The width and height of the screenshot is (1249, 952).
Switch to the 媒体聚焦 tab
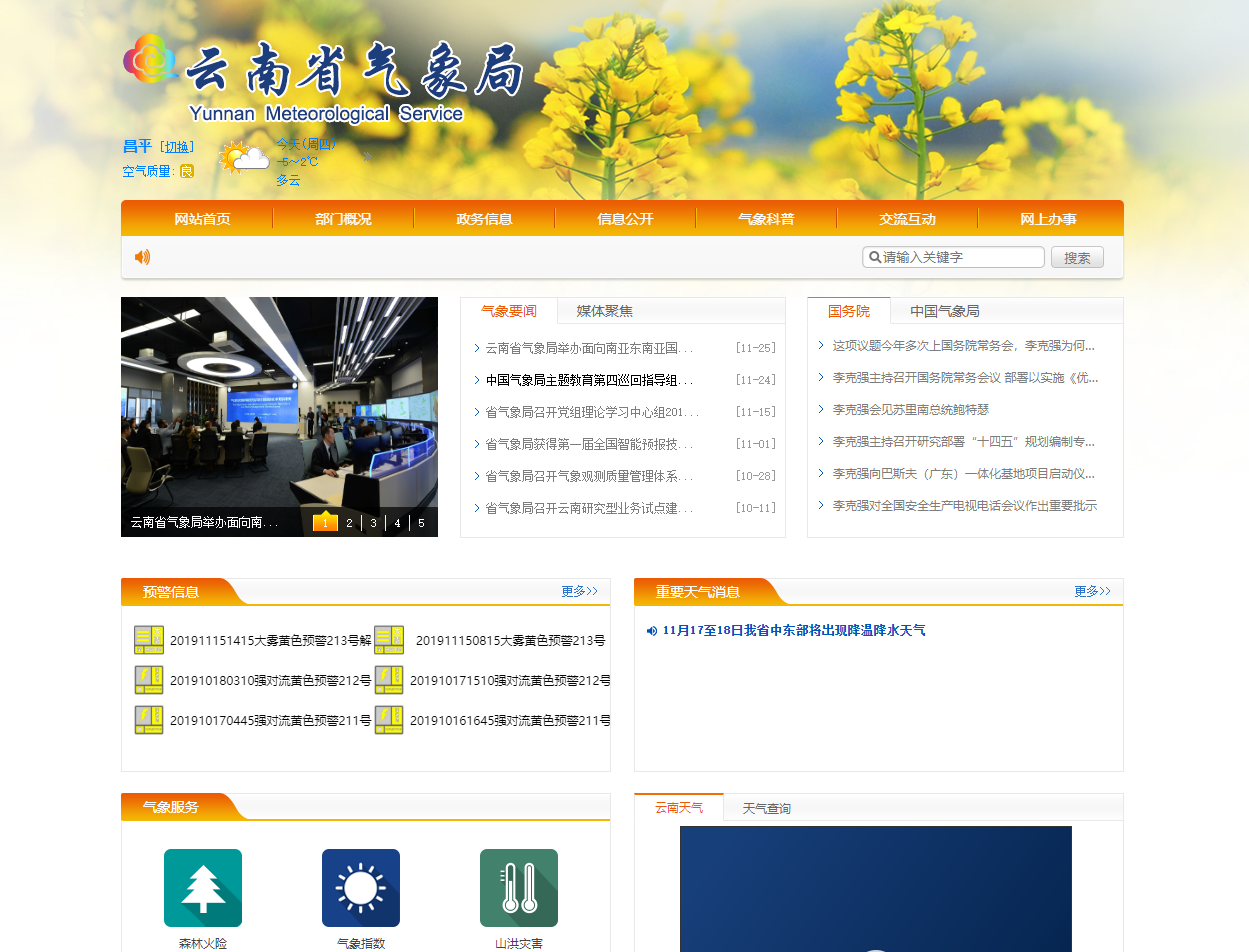[x=604, y=311]
